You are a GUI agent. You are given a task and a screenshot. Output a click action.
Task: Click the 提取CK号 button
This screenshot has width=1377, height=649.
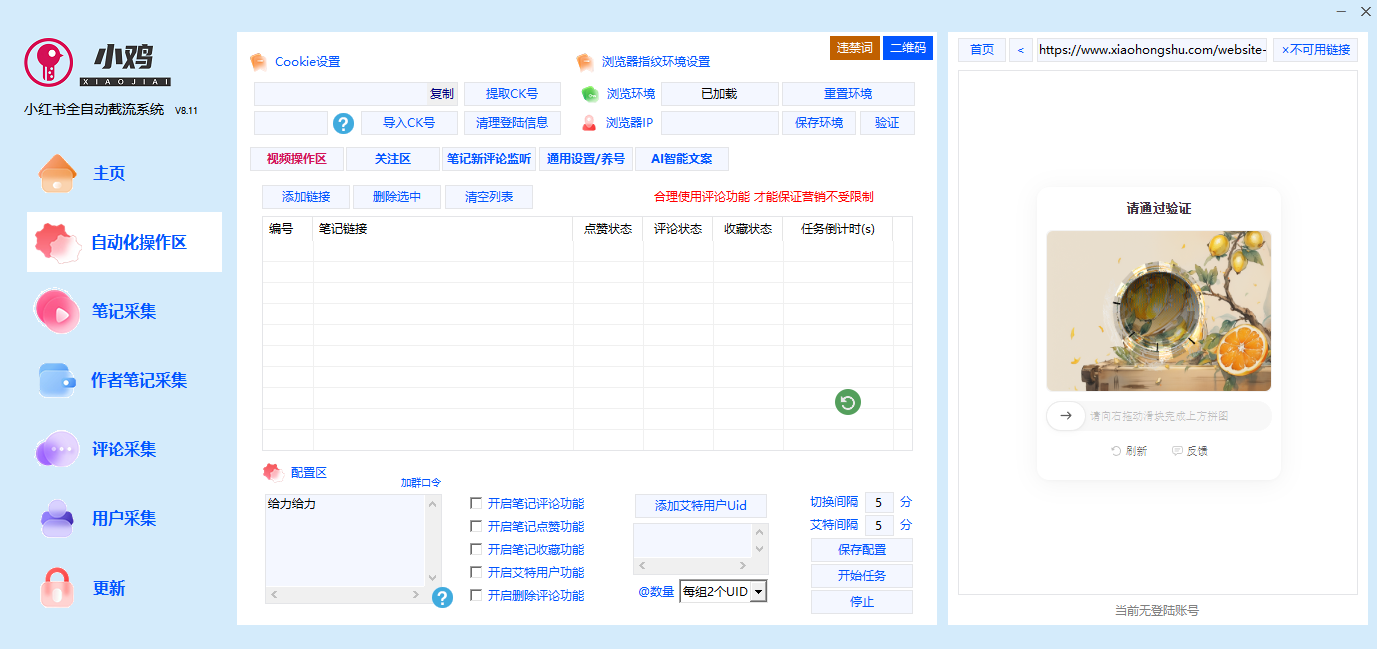[x=512, y=93]
